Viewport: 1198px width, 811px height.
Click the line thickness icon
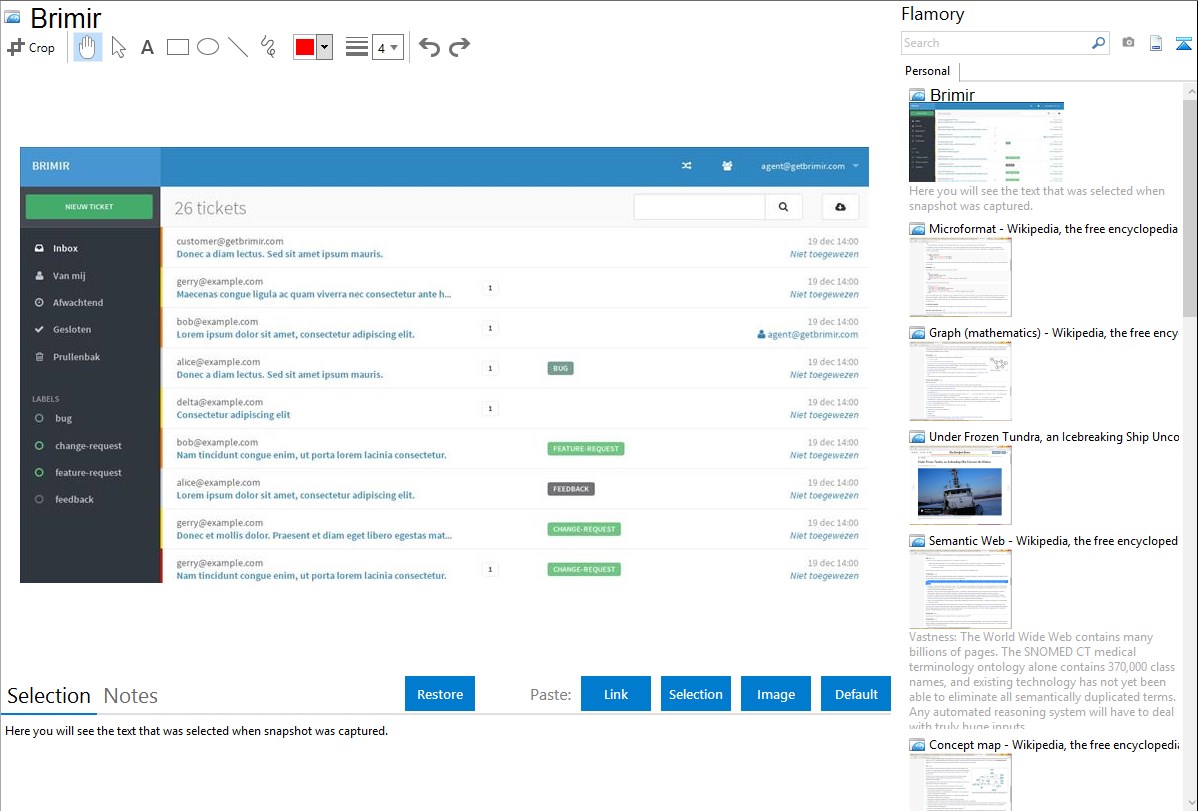pyautogui.click(x=356, y=47)
